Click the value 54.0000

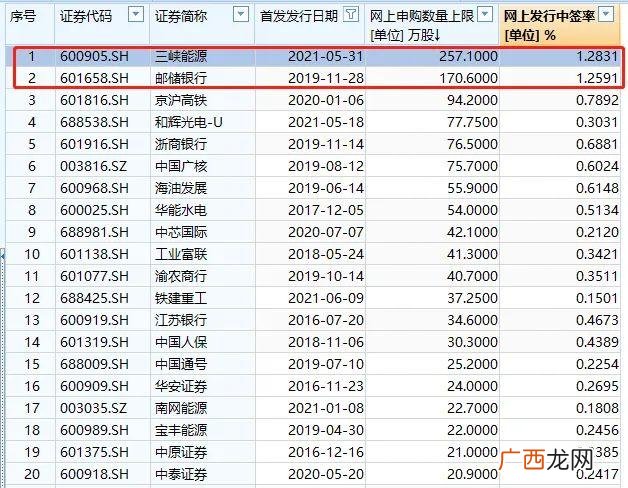point(472,210)
